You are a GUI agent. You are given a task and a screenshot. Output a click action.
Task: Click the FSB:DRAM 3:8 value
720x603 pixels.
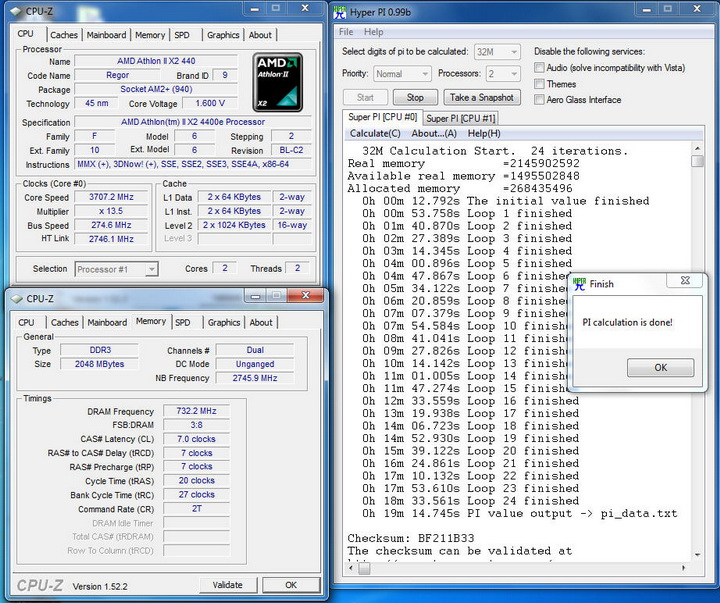coord(196,425)
